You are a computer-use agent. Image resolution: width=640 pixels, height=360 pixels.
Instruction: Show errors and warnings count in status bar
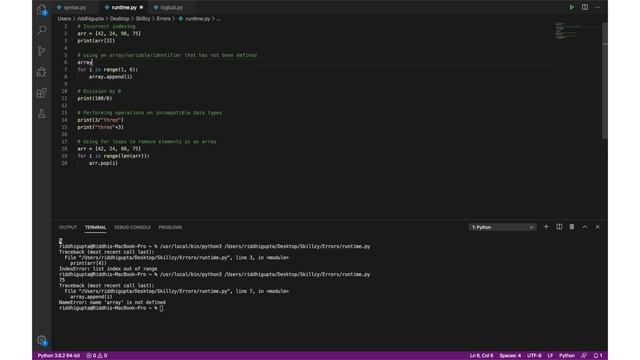point(97,356)
